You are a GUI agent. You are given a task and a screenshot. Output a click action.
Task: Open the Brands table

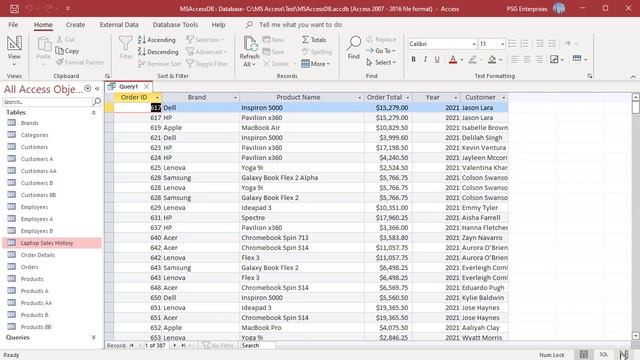point(29,123)
